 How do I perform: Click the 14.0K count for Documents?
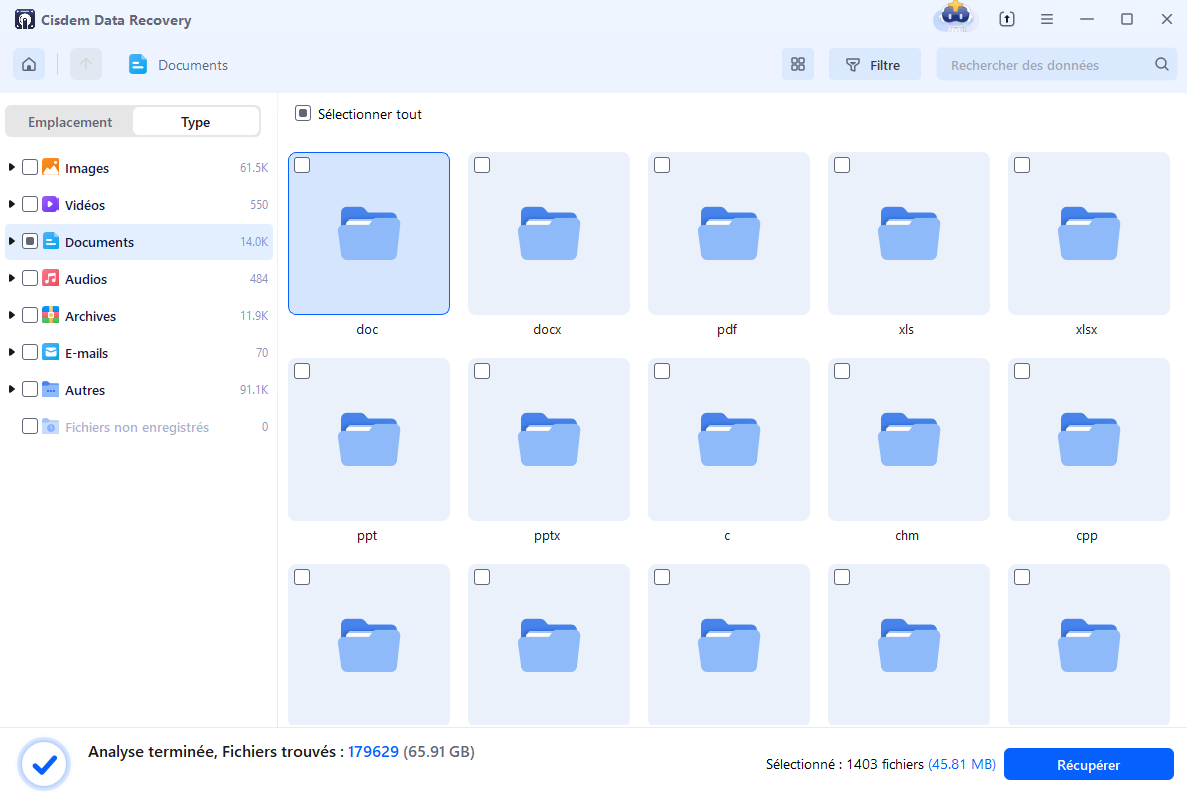coord(254,242)
